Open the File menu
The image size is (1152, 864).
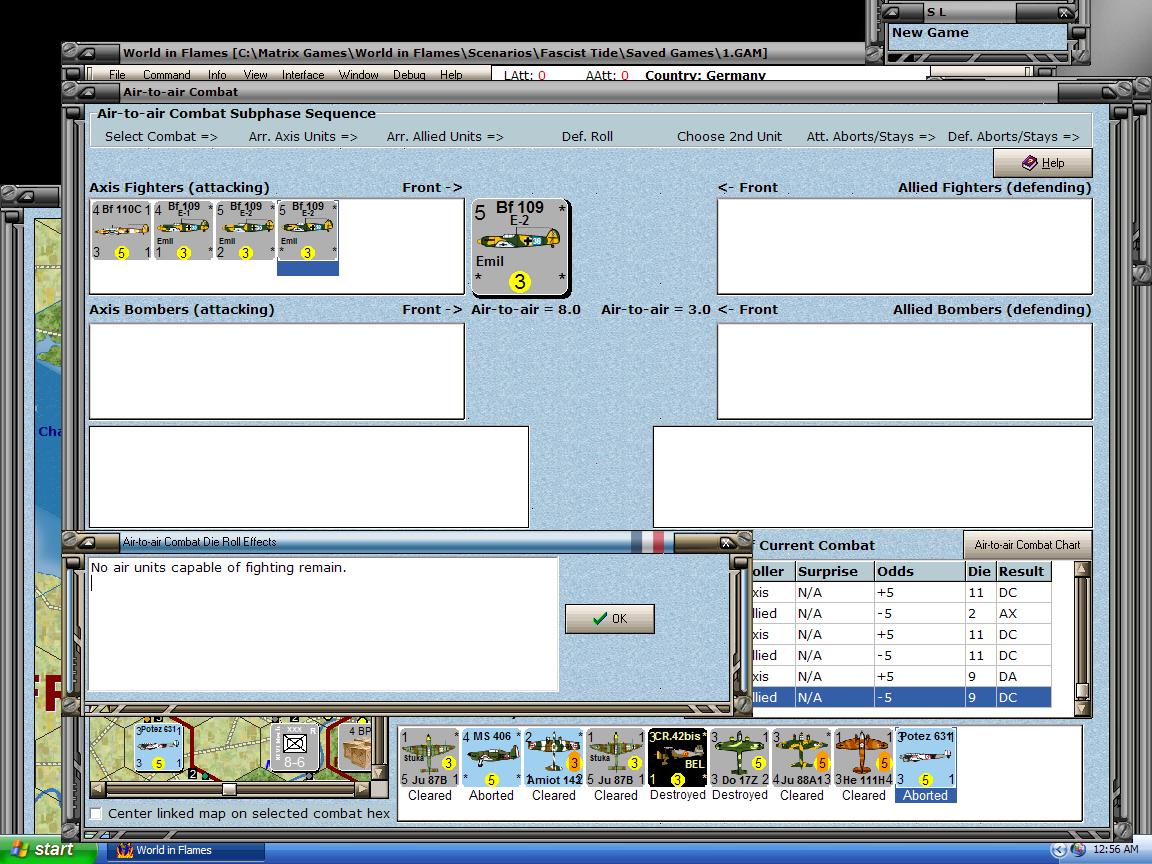(x=117, y=75)
